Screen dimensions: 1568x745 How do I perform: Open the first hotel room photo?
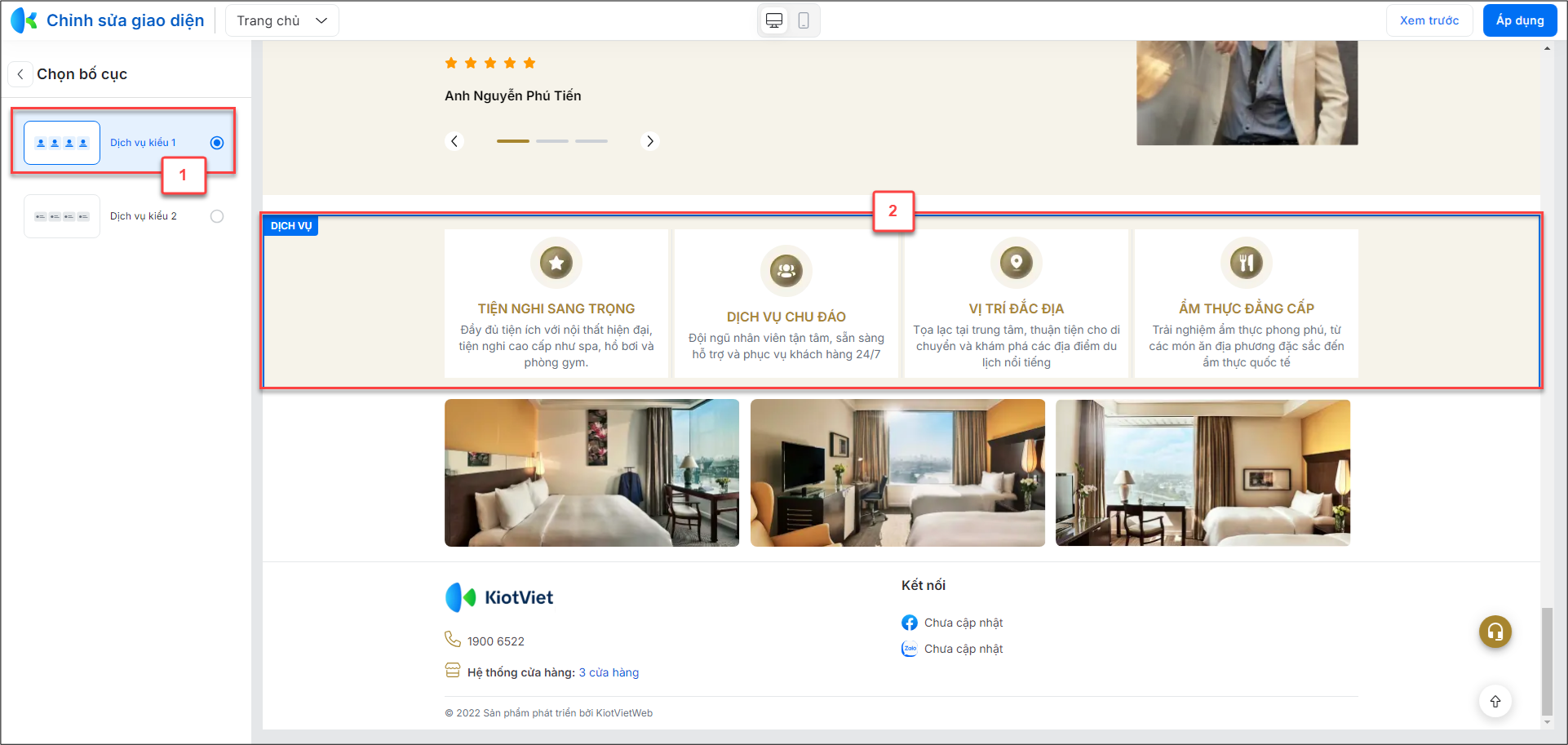point(591,472)
